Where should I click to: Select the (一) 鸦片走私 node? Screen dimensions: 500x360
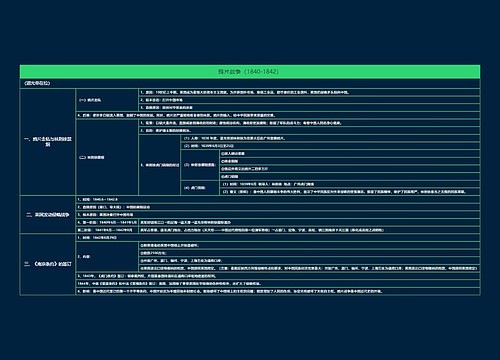click(107, 100)
